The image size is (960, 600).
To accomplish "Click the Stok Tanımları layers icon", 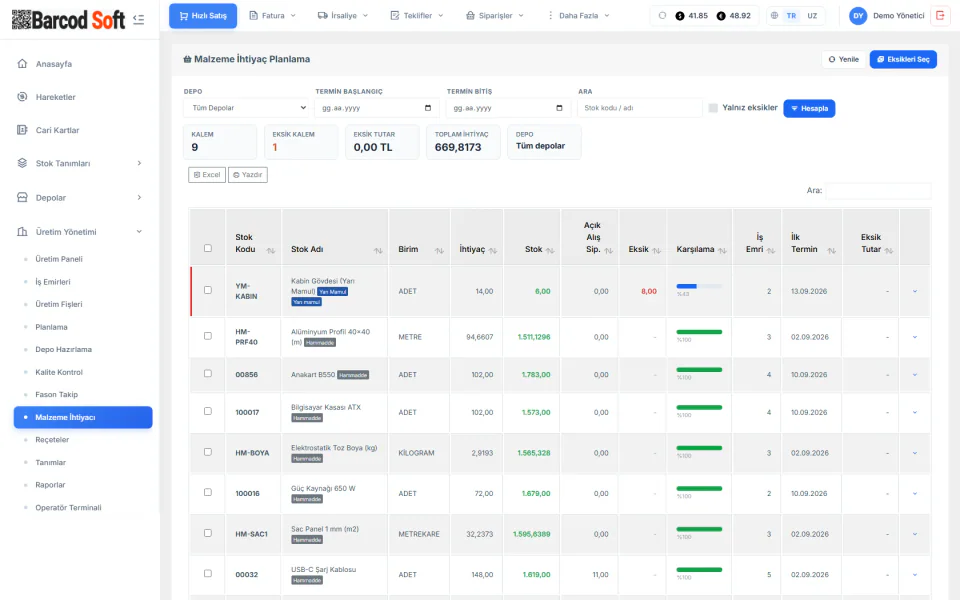I will 23,163.
